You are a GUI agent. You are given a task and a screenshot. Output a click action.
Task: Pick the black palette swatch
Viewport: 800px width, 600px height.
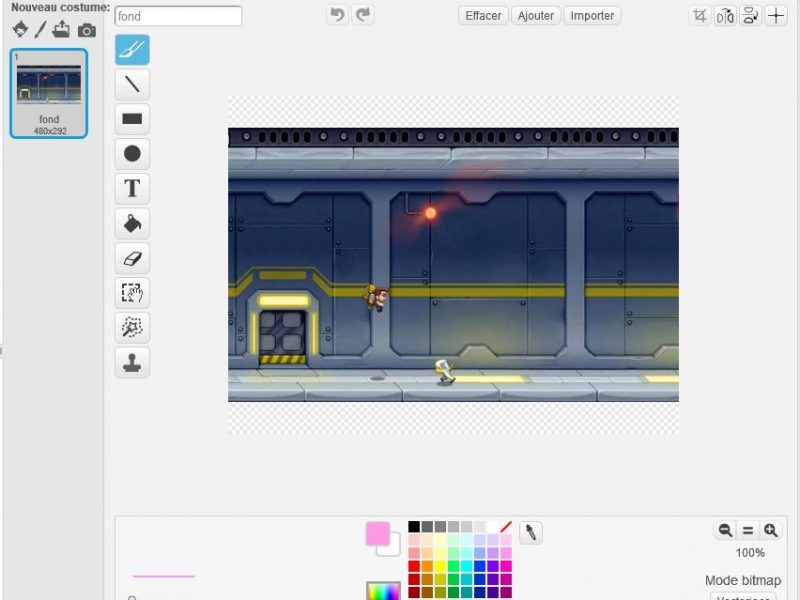(x=414, y=527)
